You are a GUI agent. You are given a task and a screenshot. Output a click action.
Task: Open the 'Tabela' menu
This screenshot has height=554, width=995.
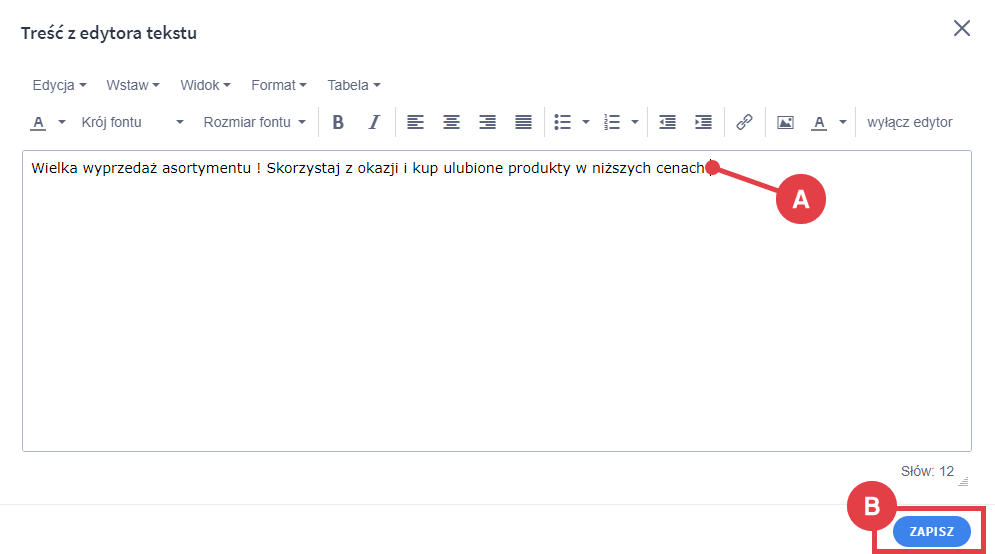[x=353, y=85]
